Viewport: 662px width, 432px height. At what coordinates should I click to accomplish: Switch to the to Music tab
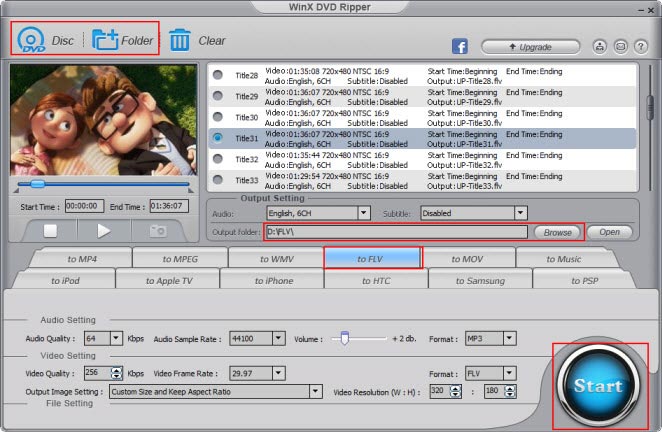tap(564, 259)
